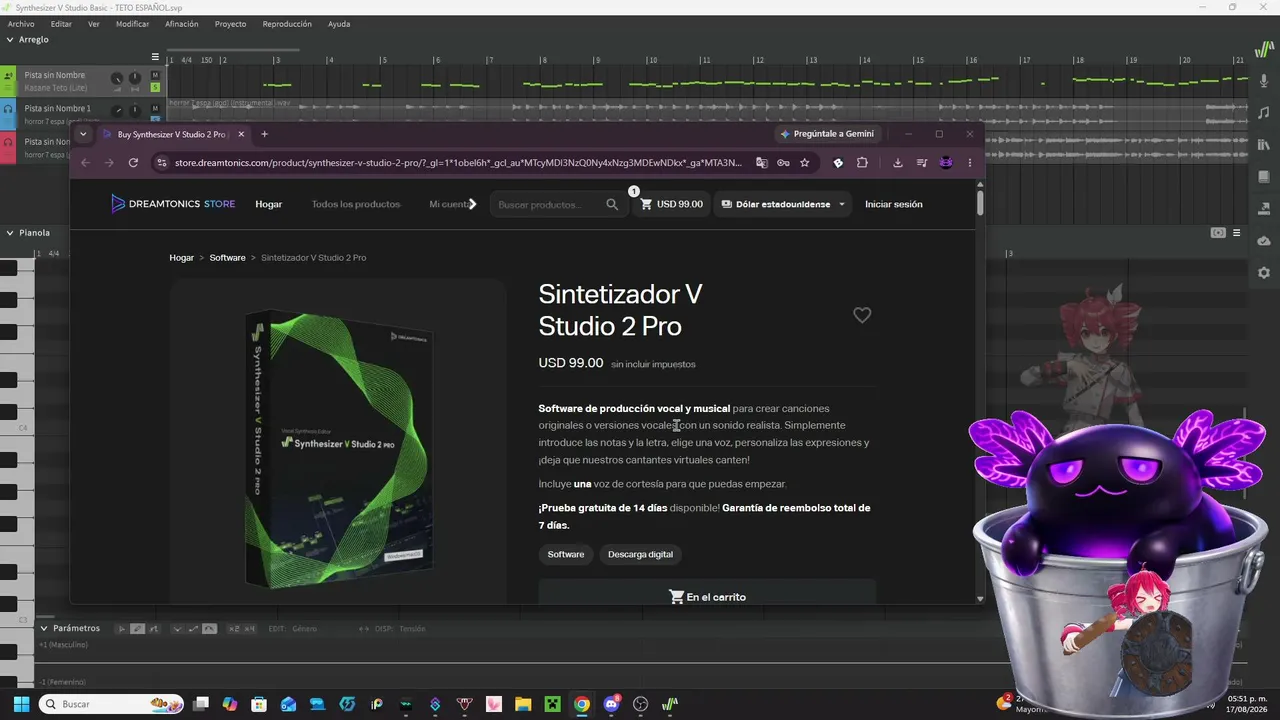The image size is (1280, 720).
Task: Open the Reproducción menu
Action: point(287,24)
